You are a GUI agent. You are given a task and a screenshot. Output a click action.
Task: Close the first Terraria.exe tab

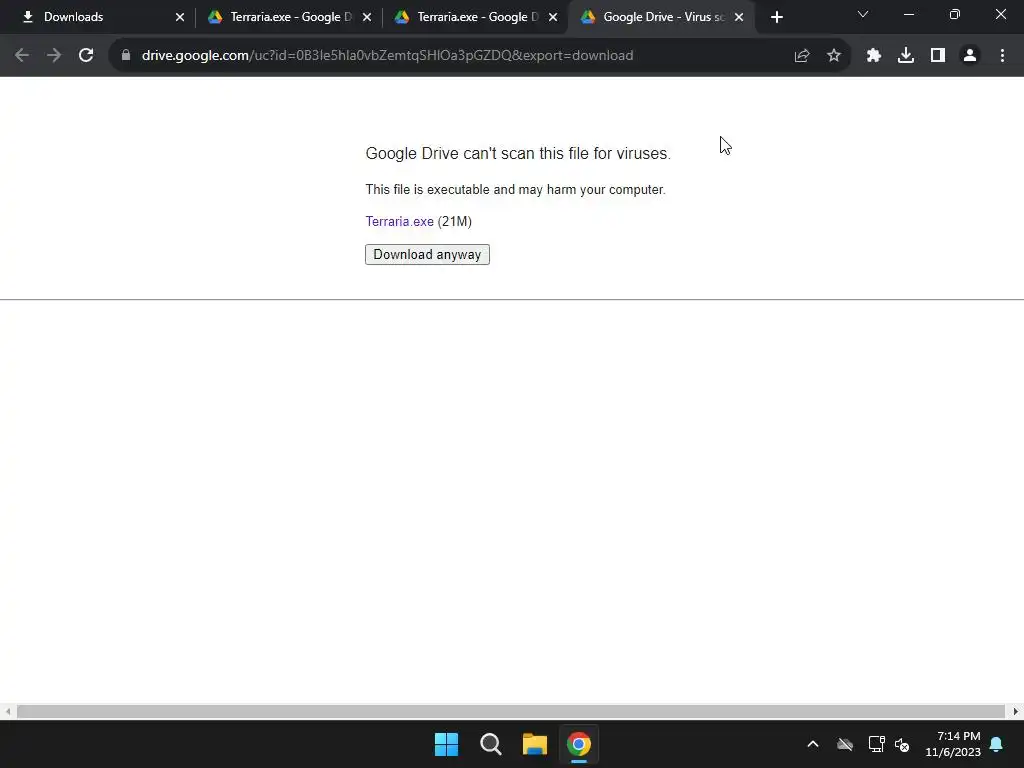[367, 18]
